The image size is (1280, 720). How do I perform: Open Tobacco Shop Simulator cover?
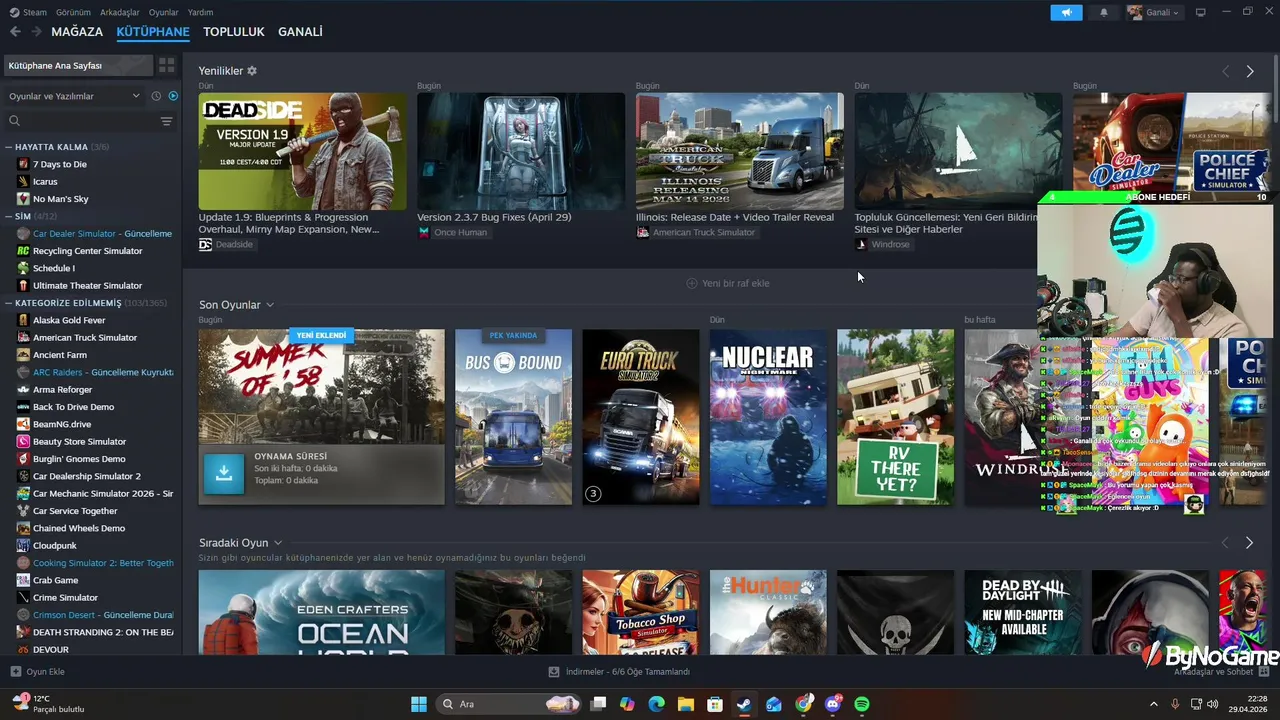pos(641,612)
